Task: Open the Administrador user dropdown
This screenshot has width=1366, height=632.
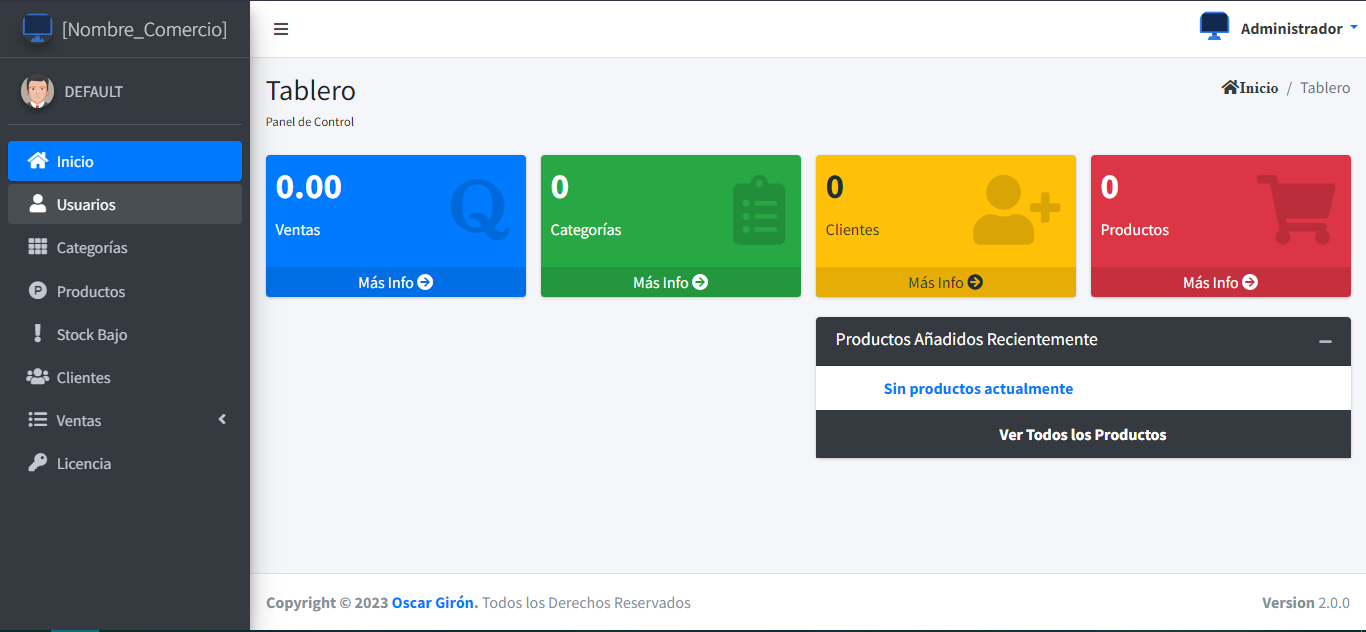Action: pos(1290,29)
